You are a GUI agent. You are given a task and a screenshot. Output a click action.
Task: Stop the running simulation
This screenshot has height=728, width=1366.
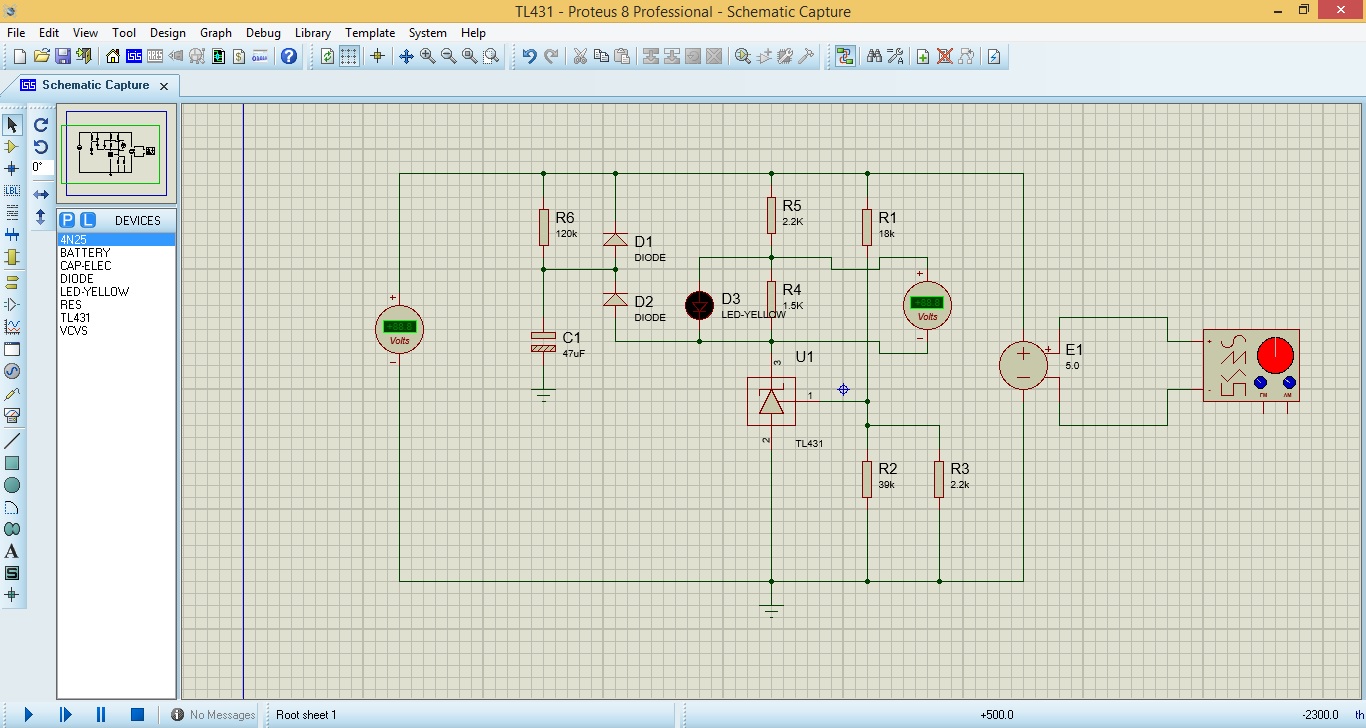[137, 714]
